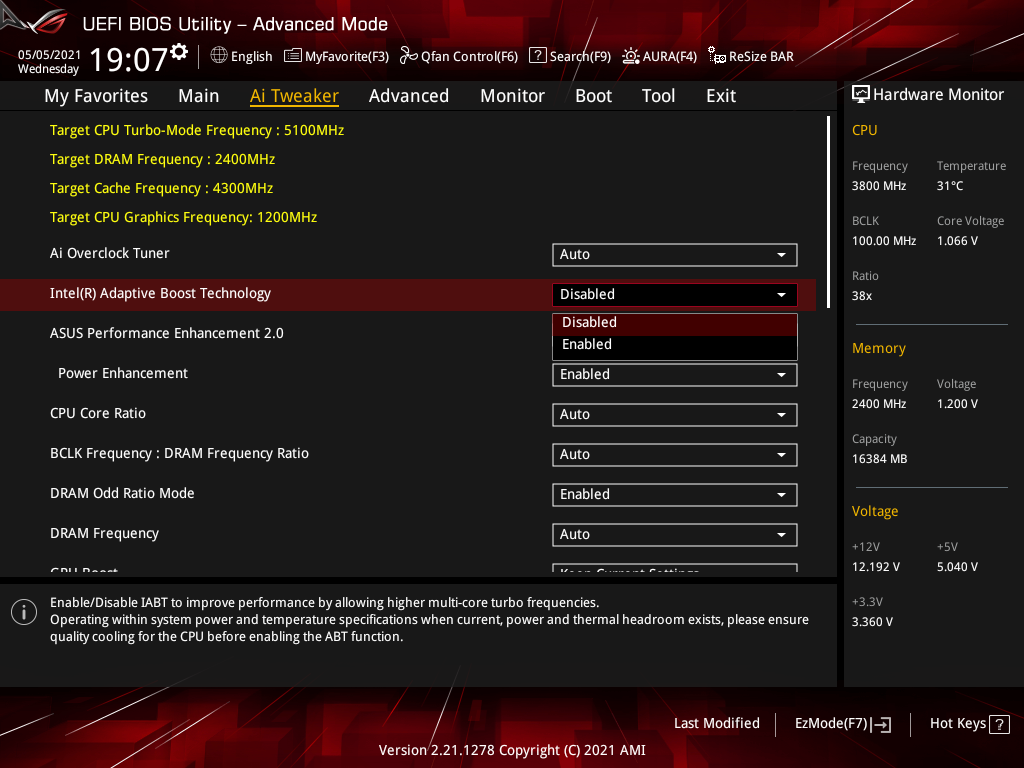Click the Hot Keys question mark icon
Viewport: 1024px width, 768px height.
[x=999, y=724]
